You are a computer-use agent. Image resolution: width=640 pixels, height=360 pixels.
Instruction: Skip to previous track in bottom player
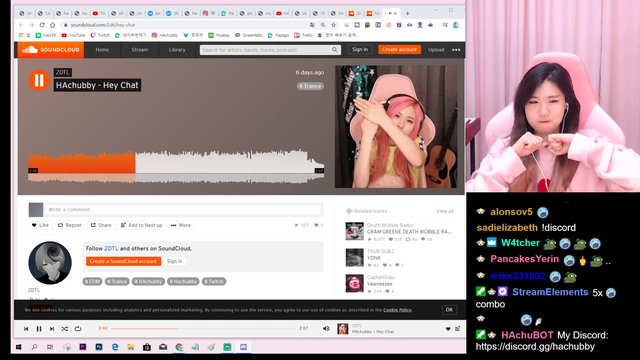(x=26, y=329)
